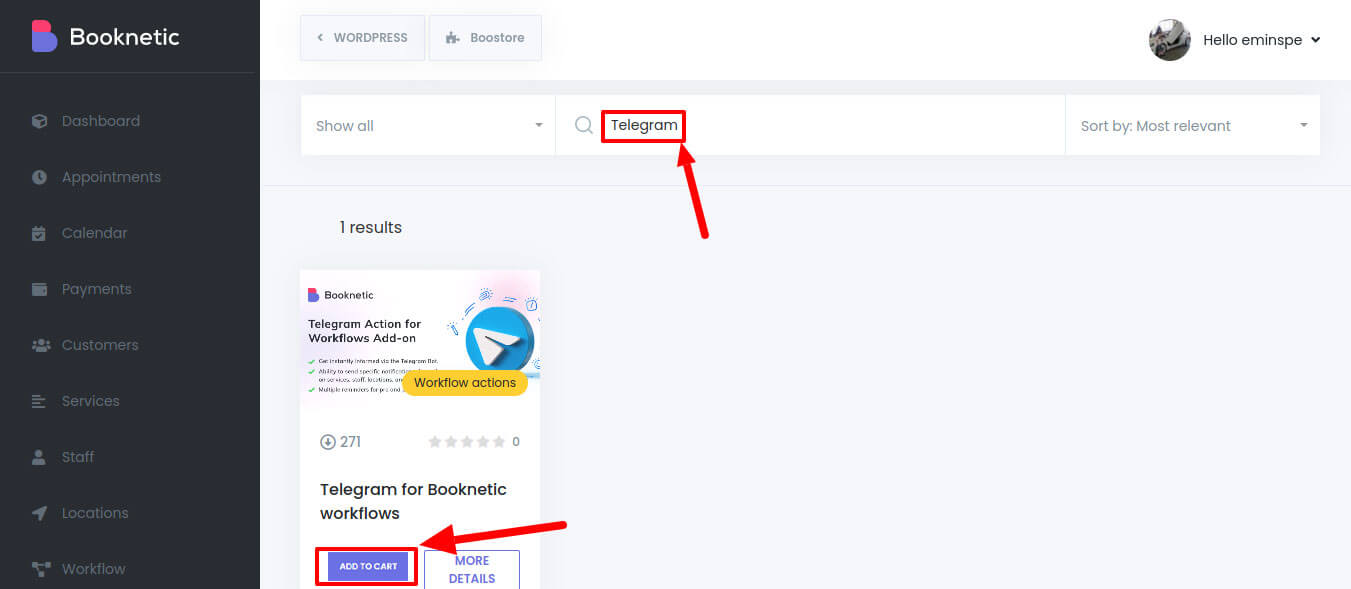Click the download count icon beside 271

pyautogui.click(x=327, y=442)
